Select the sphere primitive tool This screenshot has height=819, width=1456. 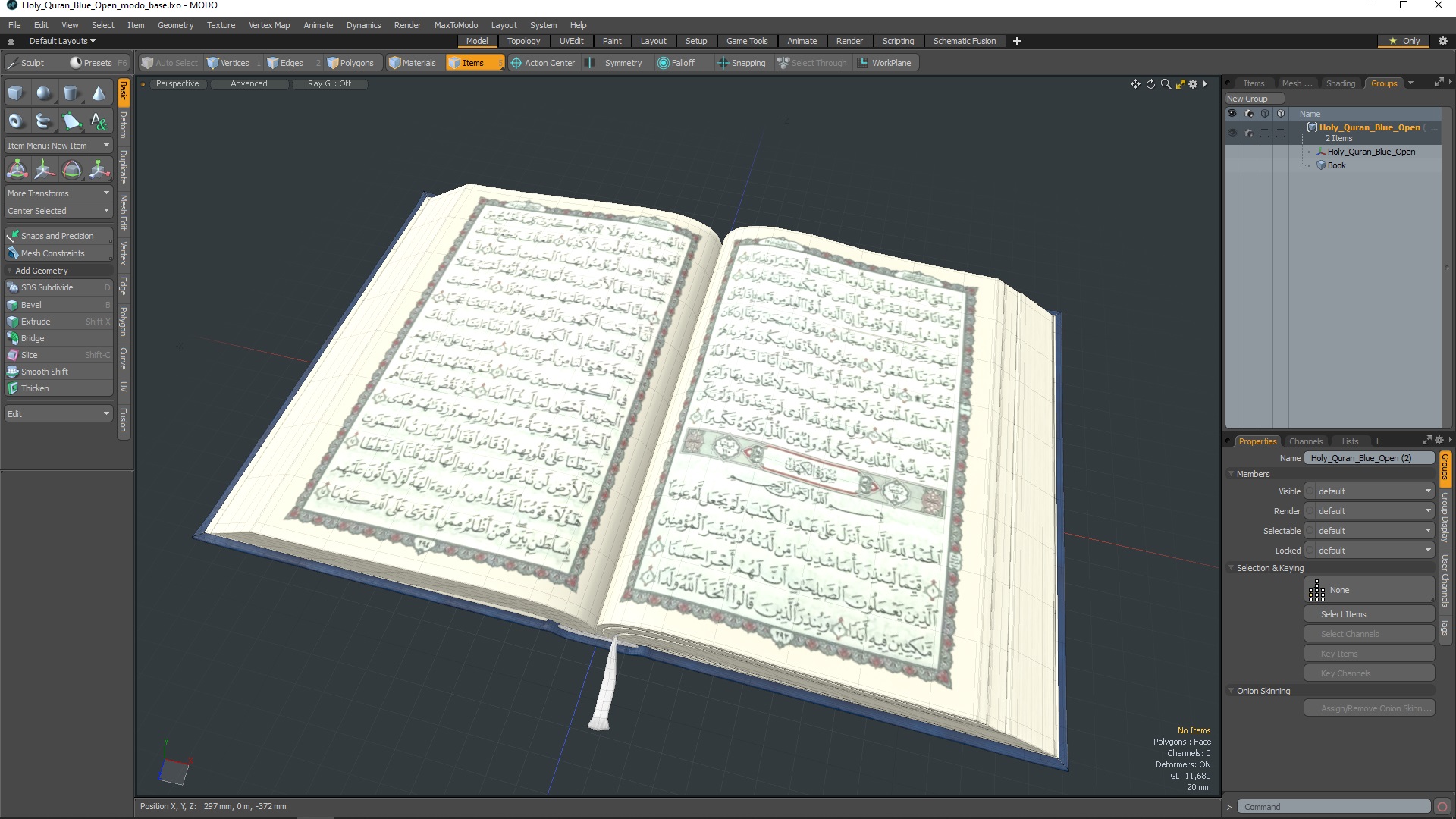[x=44, y=93]
